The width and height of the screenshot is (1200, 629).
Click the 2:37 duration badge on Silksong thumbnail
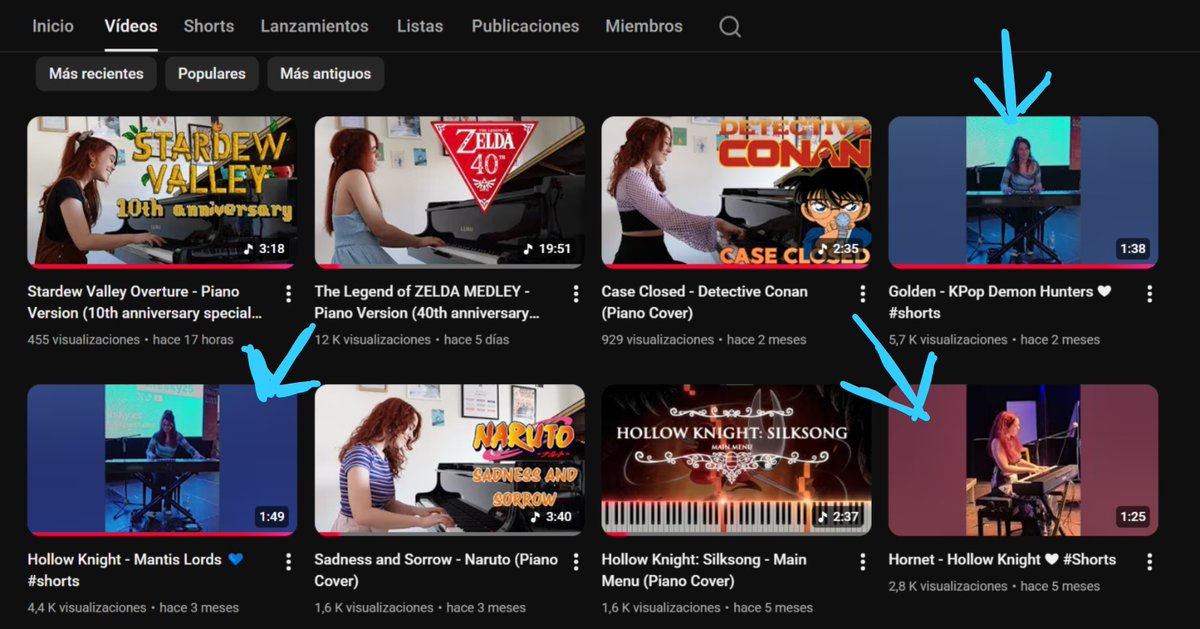[838, 517]
